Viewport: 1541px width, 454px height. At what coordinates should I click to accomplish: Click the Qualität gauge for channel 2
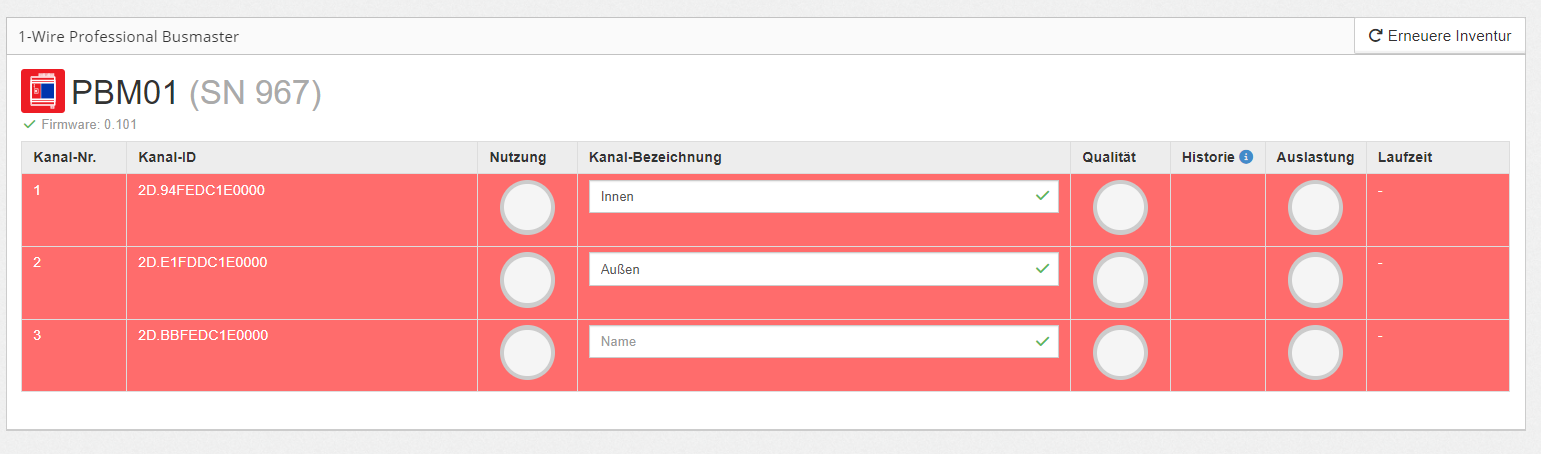click(x=1120, y=281)
